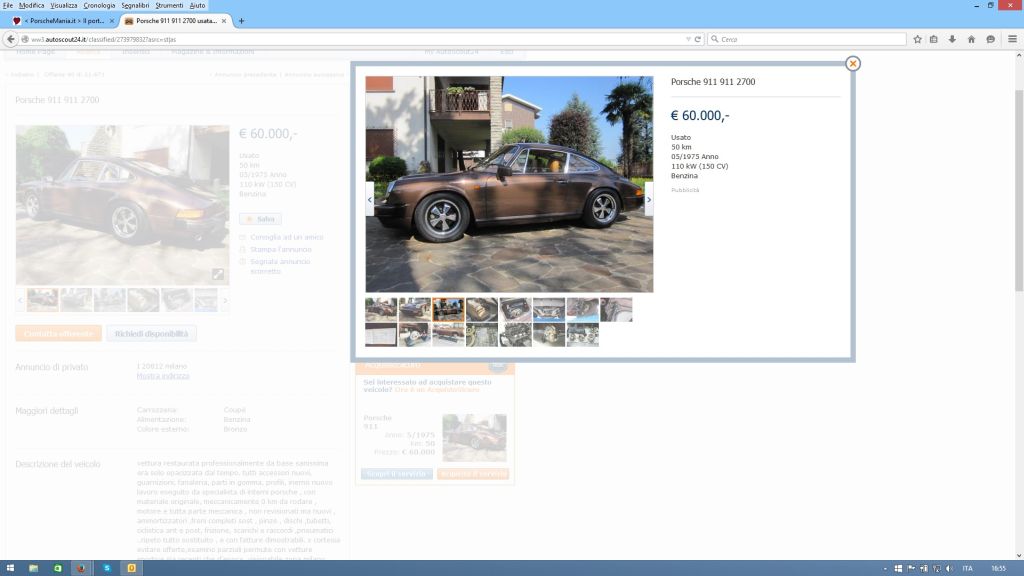This screenshot has width=1024, height=576.
Task: Show the next photo in the gallery
Action: tap(648, 199)
